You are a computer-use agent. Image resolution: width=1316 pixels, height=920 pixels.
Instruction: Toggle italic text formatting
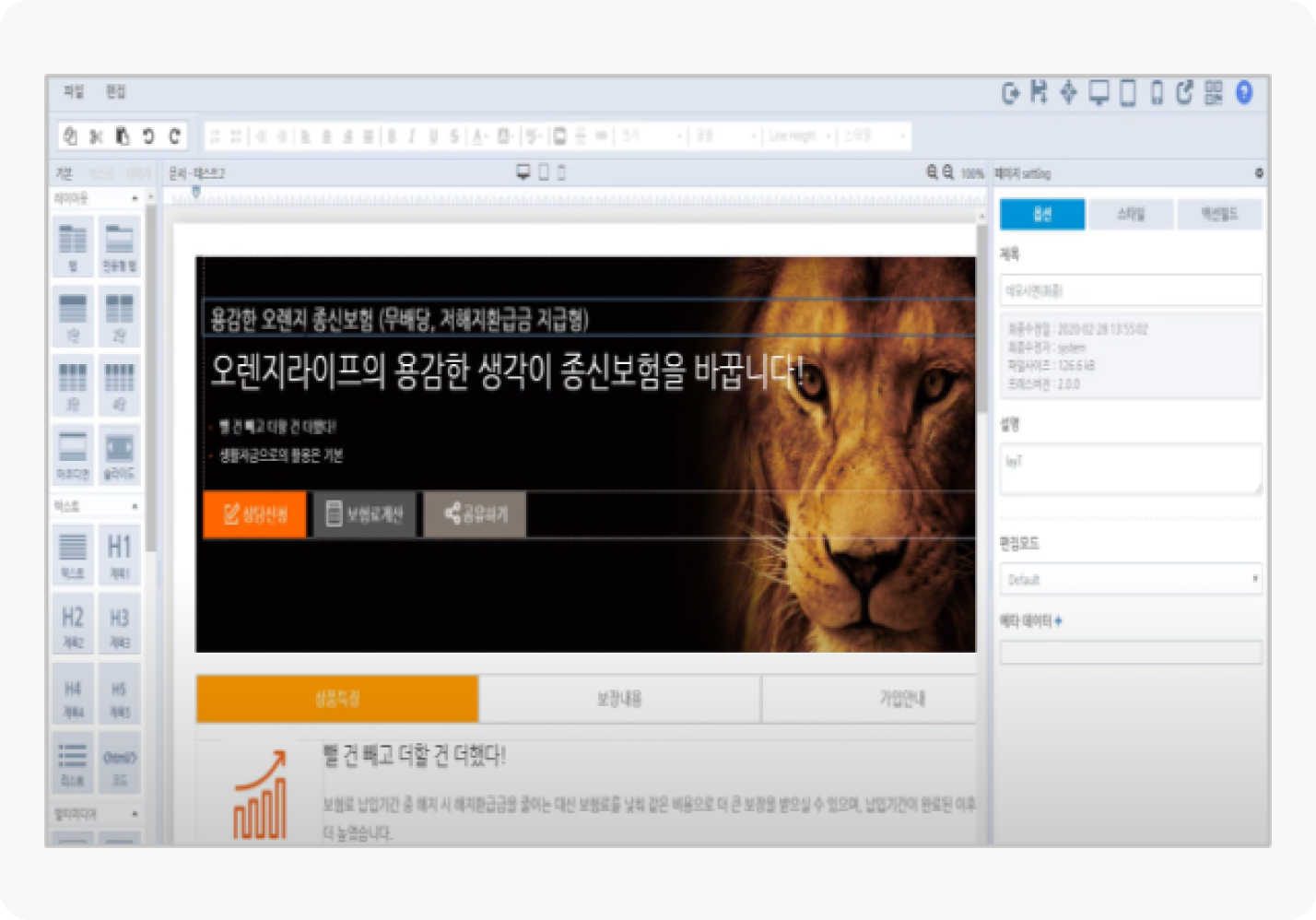(x=411, y=136)
